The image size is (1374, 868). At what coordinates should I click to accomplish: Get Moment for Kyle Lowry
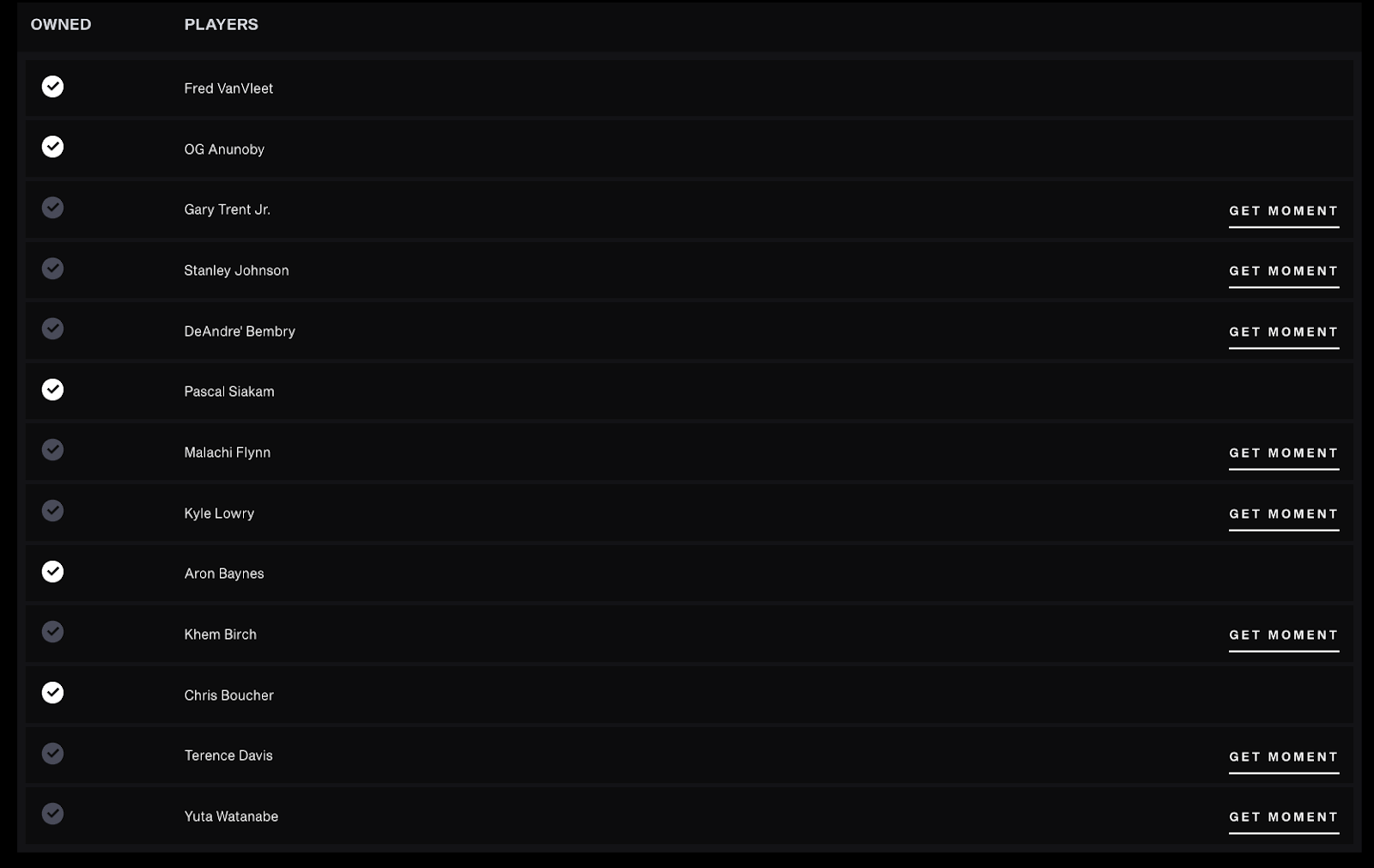click(1284, 514)
